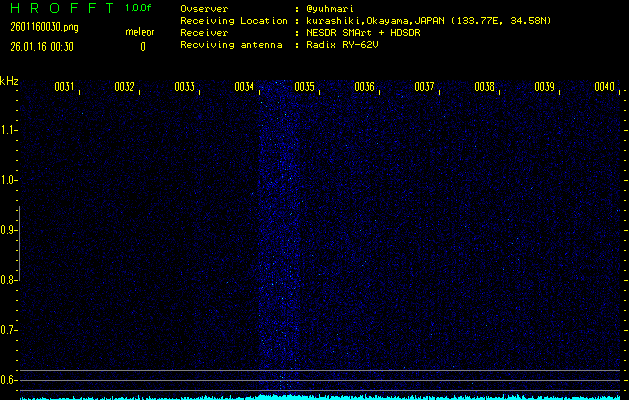Click version label 1.00f
The height and width of the screenshot is (400, 629).
[x=138, y=8]
